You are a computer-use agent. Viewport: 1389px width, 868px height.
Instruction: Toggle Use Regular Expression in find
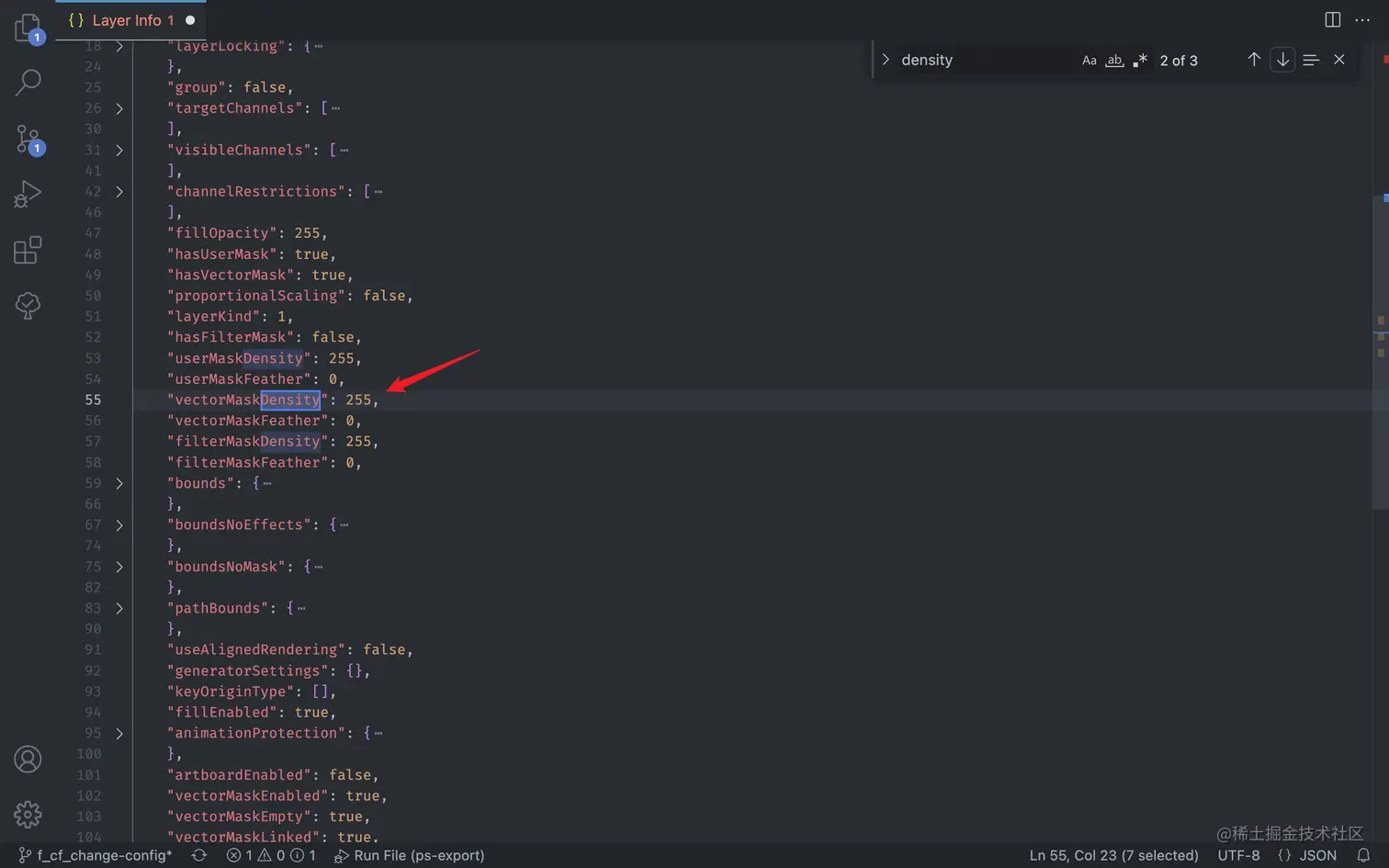[x=1140, y=61]
